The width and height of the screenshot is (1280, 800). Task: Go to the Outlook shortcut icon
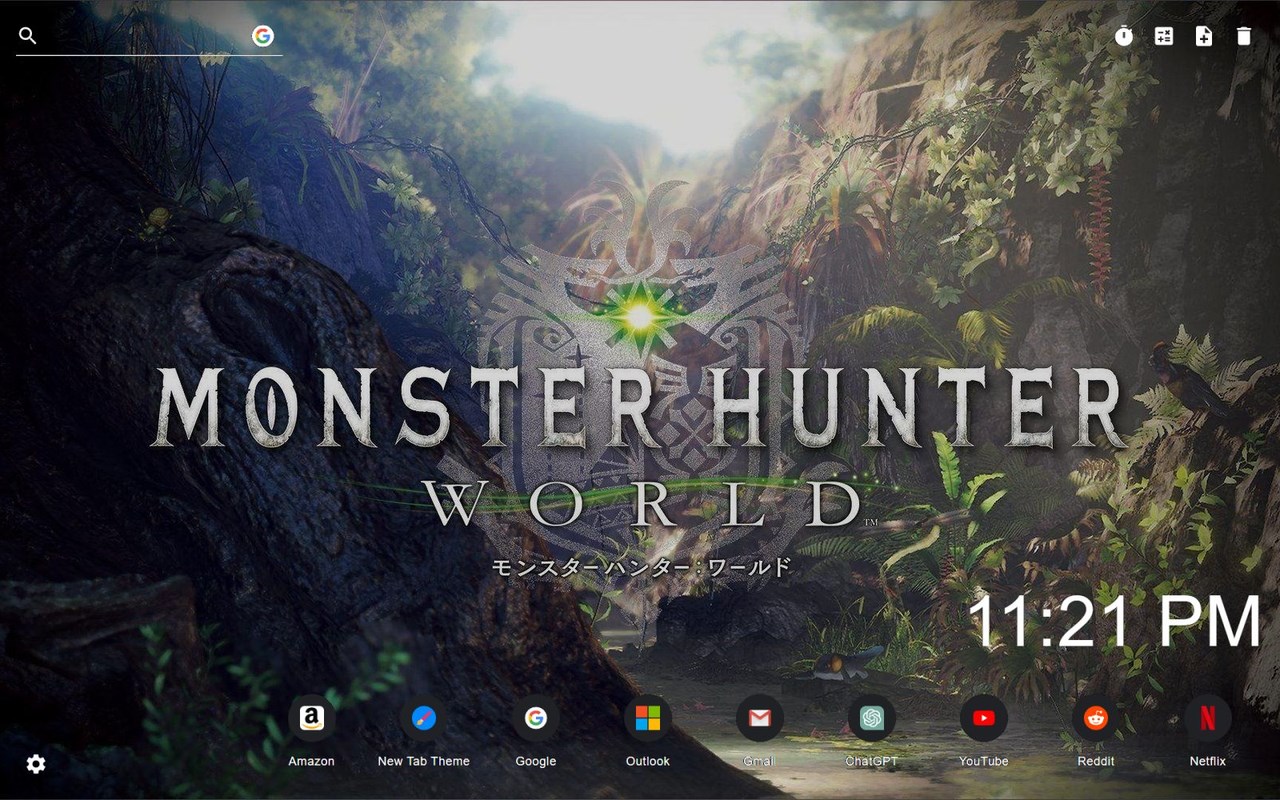(648, 718)
